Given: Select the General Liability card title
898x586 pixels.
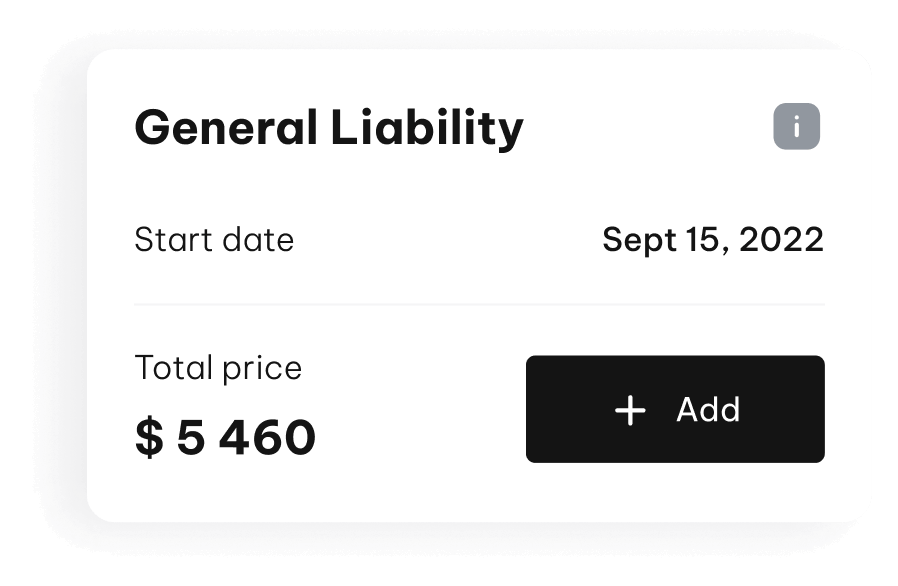Looking at the screenshot, I should click(x=328, y=129).
